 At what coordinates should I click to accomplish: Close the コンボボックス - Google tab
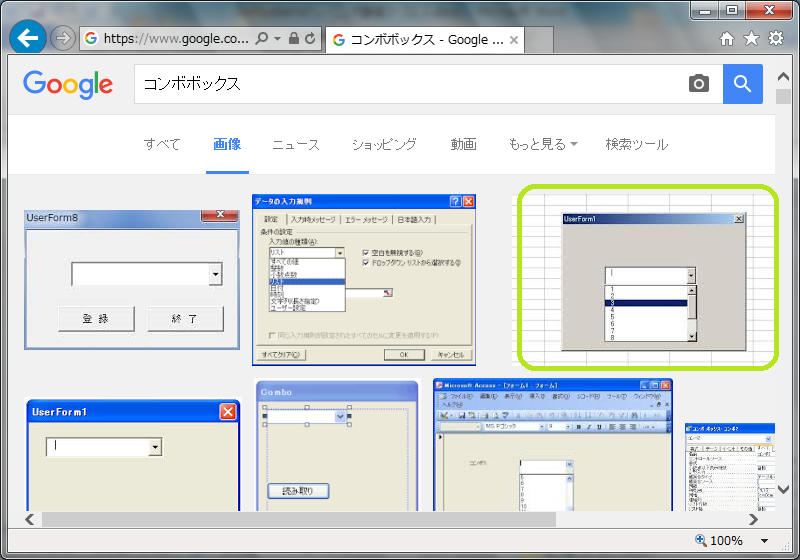coord(514,40)
